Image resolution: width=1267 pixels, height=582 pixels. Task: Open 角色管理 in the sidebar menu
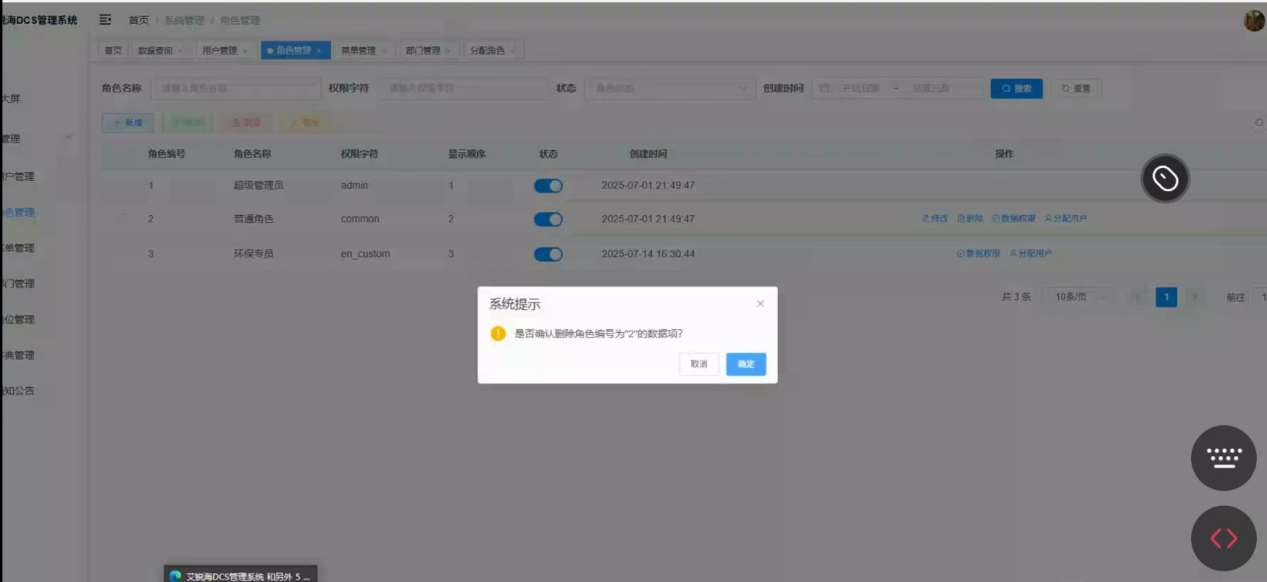19,212
